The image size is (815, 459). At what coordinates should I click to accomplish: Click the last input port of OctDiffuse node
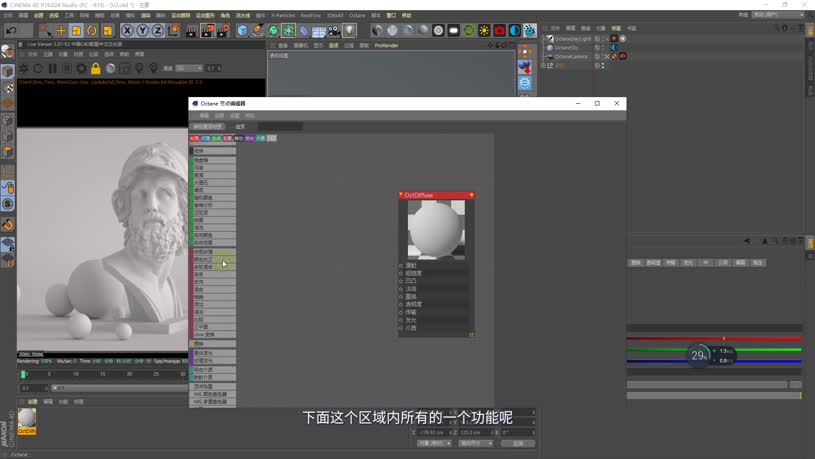[401, 328]
